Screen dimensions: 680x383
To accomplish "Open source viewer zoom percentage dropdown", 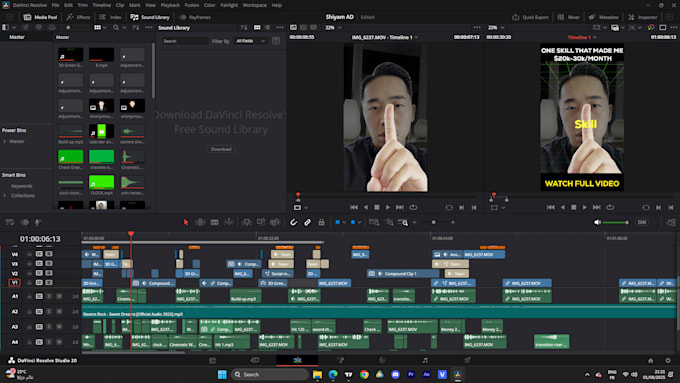I will 333,27.
